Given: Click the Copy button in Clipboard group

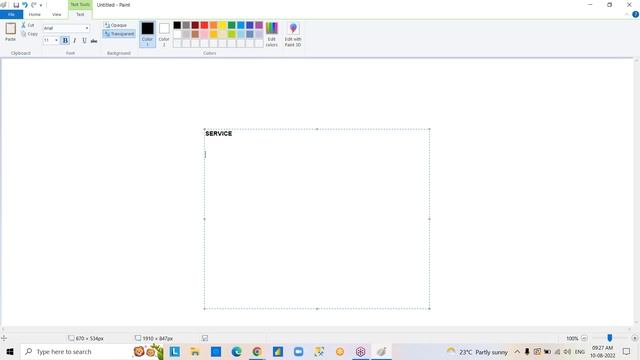Looking at the screenshot, I should [x=29, y=34].
